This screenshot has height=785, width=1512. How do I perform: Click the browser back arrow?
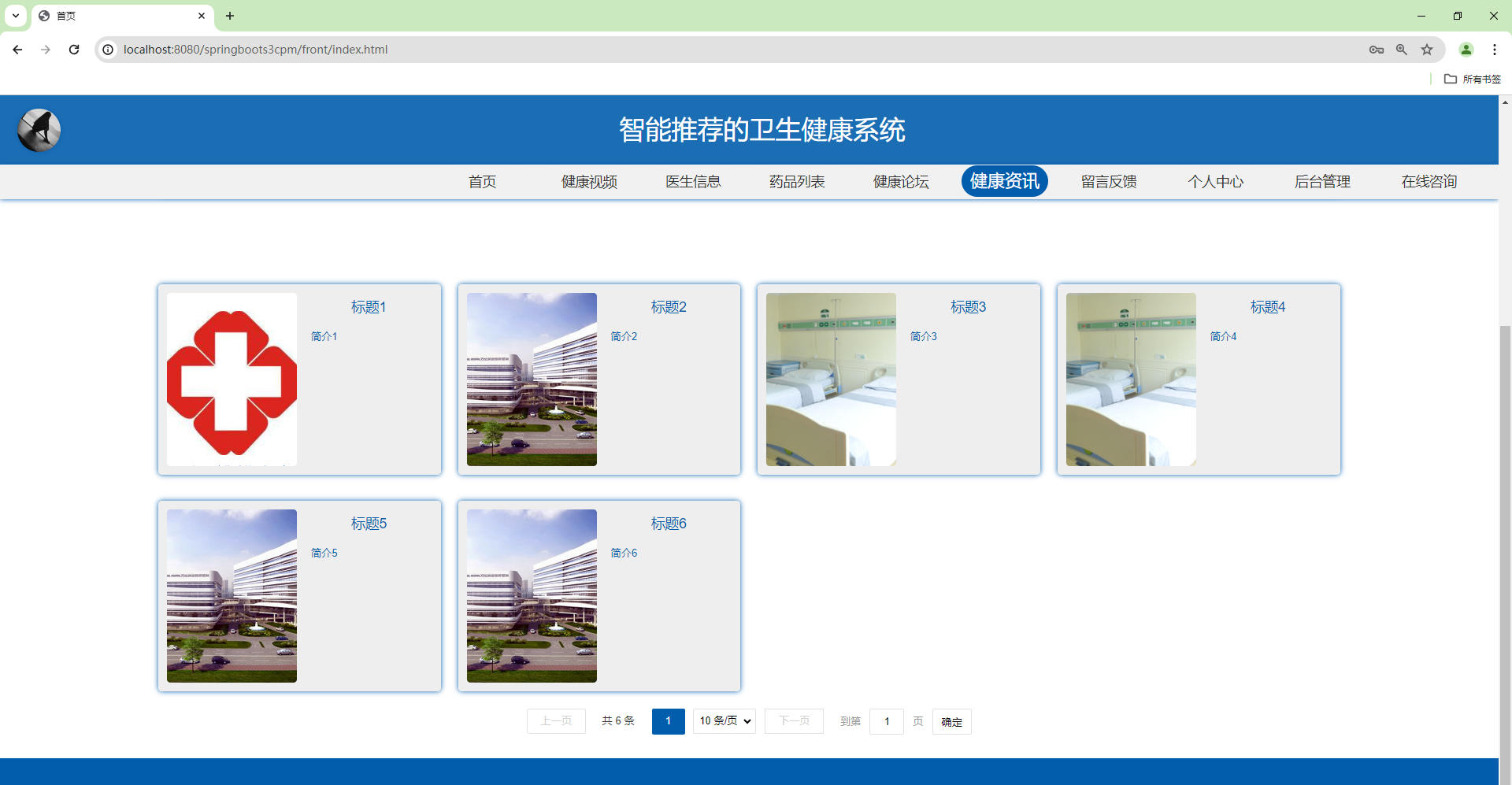pos(17,49)
